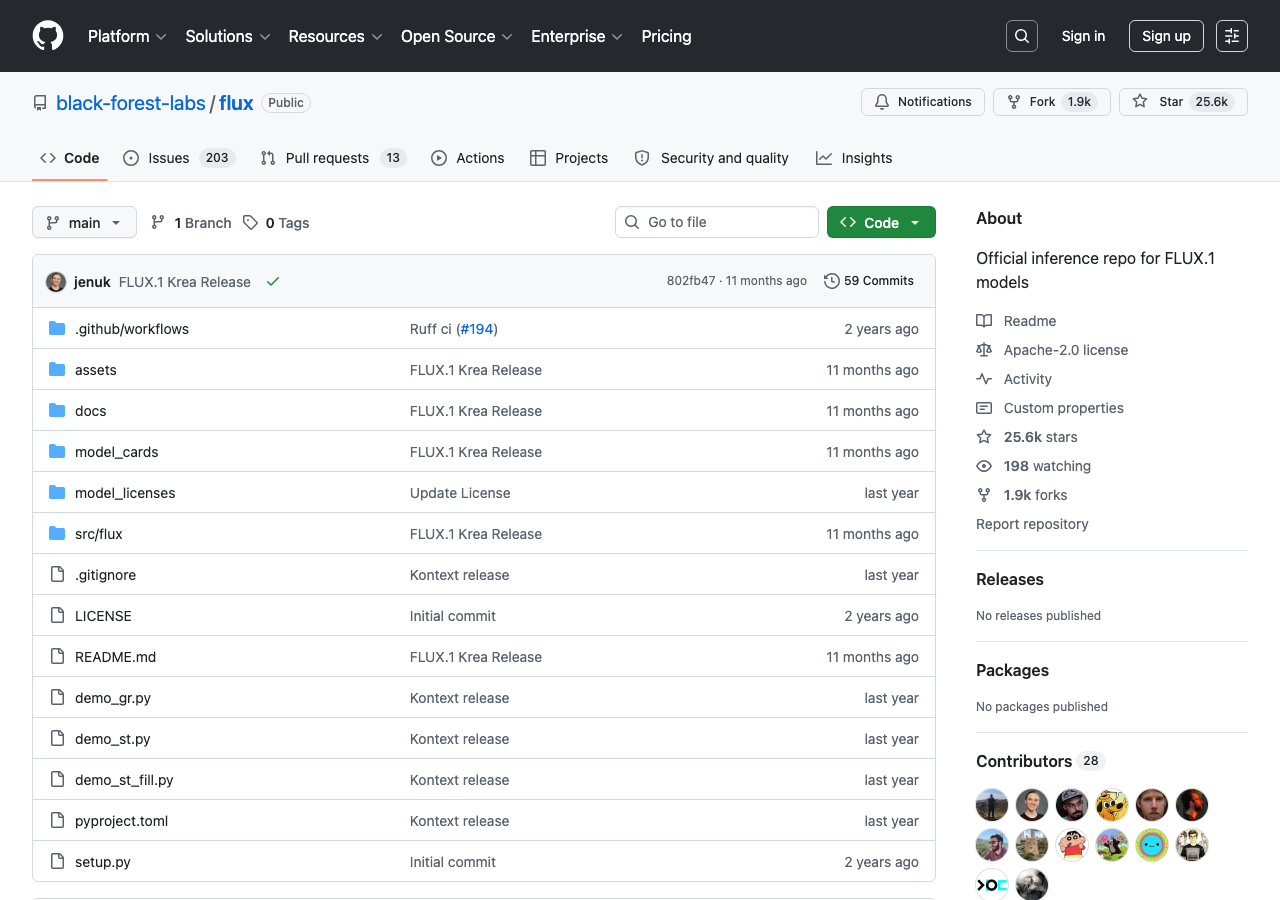Open the LICENSE file

point(103,616)
